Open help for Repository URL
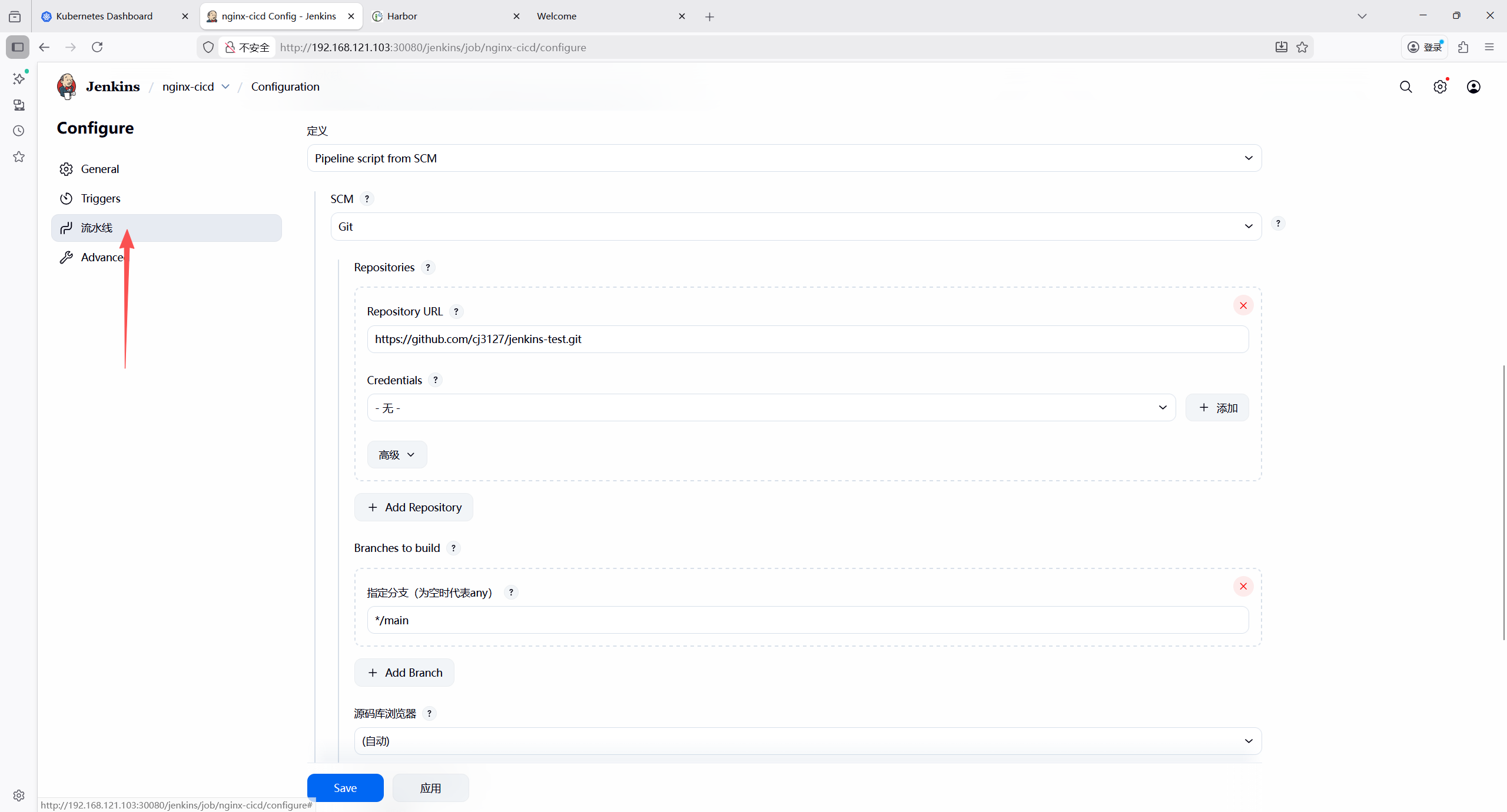The image size is (1507, 812). click(456, 311)
